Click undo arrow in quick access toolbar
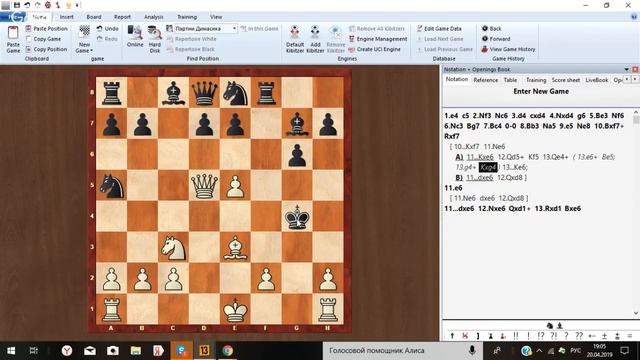Image resolution: width=640 pixels, height=360 pixels. click(27, 5)
